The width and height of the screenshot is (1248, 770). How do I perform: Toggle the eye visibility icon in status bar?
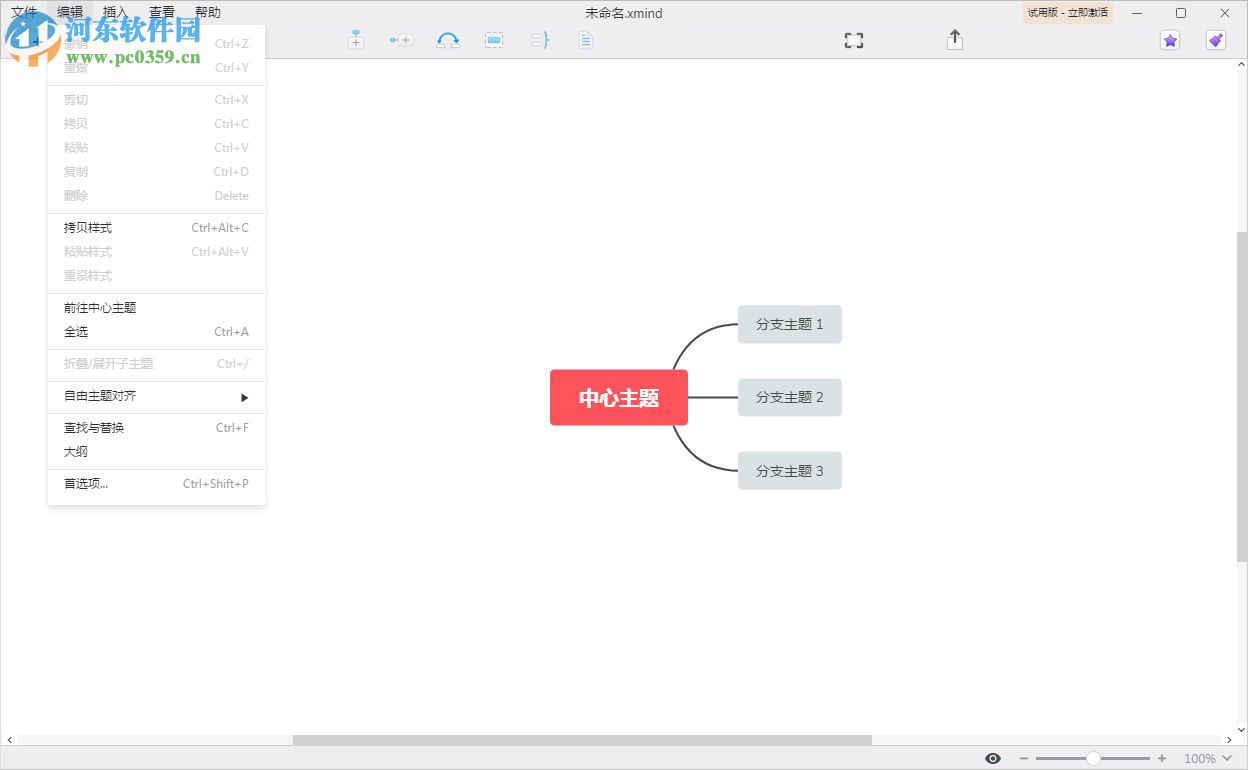(x=992, y=758)
